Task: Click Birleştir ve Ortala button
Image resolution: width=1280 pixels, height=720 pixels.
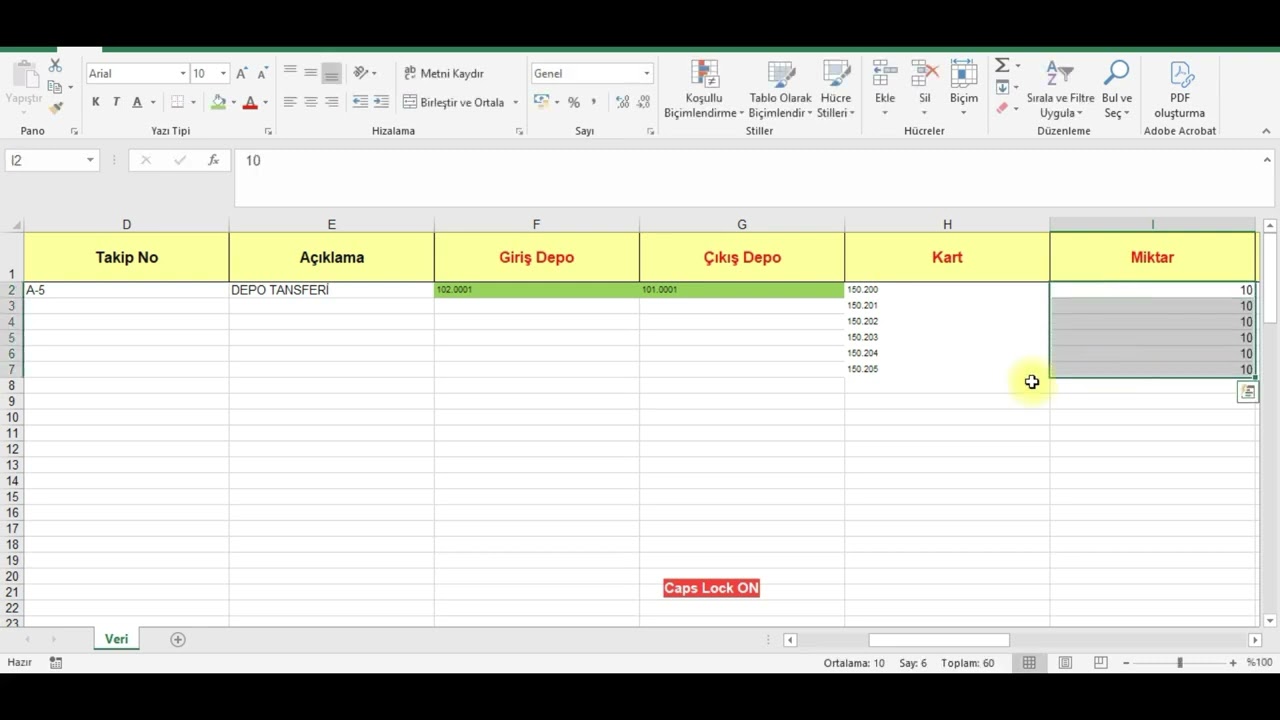Action: click(455, 102)
